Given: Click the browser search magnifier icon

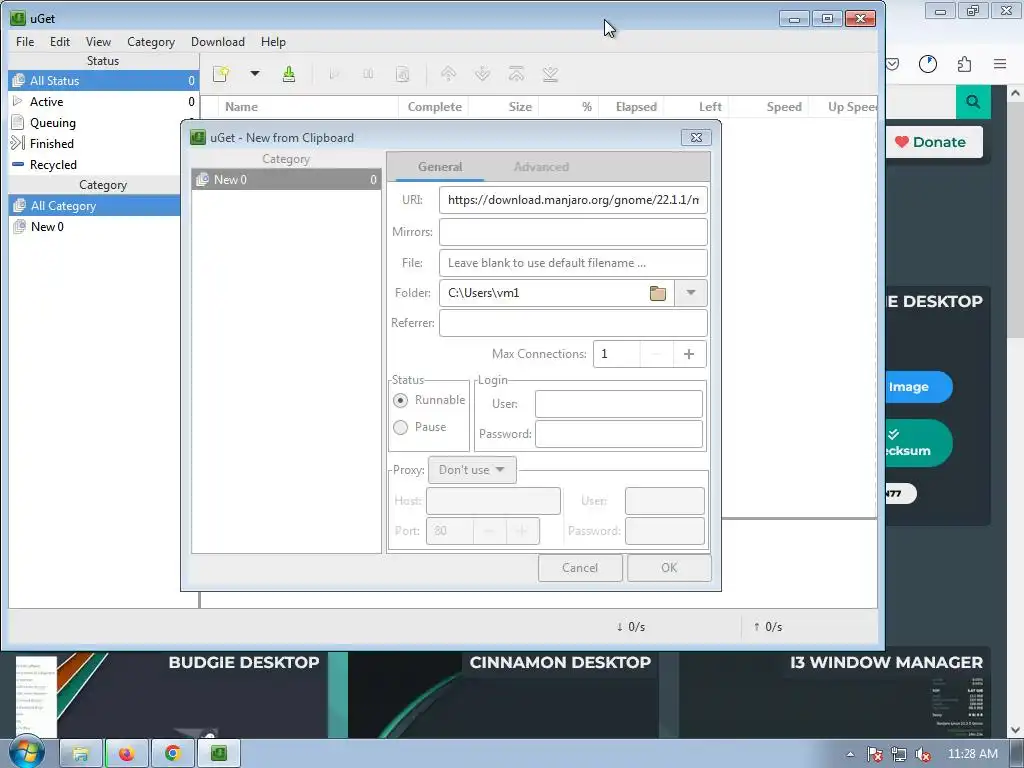Looking at the screenshot, I should [x=973, y=102].
